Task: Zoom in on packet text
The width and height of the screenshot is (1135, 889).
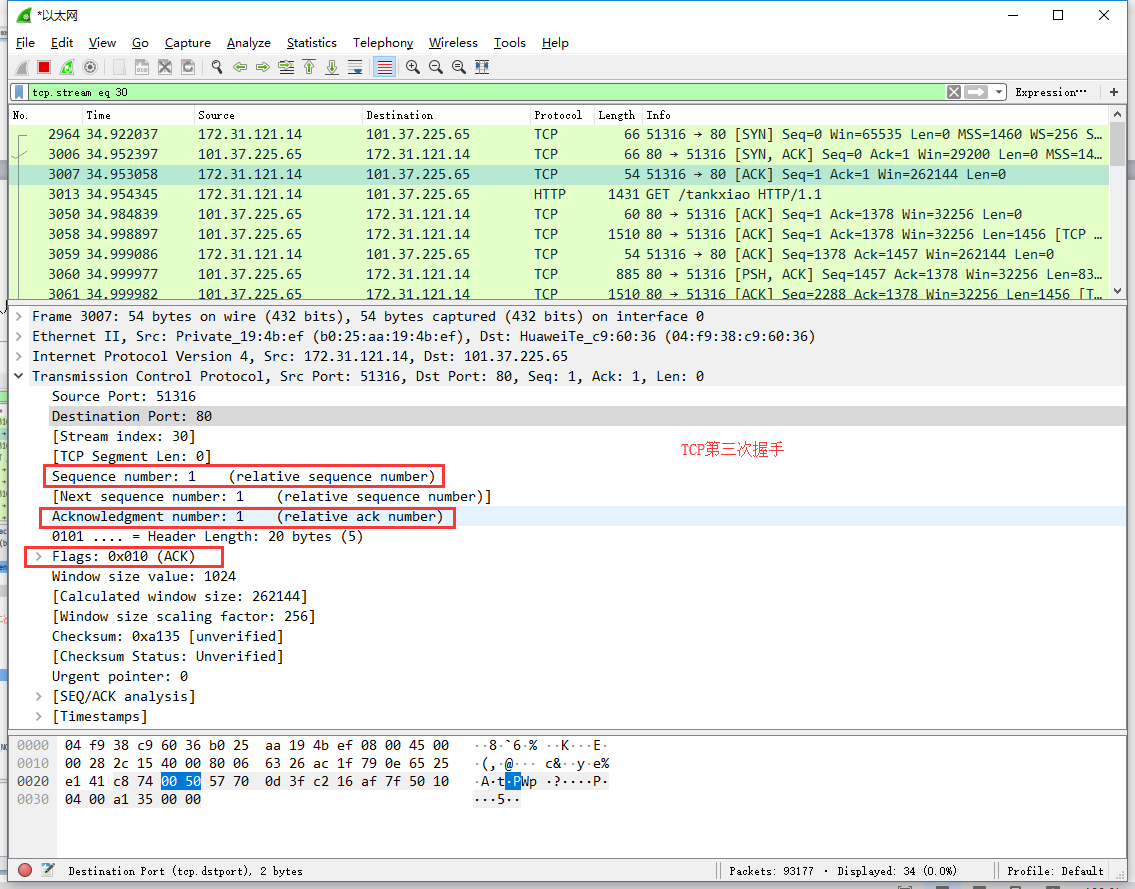Action: click(412, 67)
